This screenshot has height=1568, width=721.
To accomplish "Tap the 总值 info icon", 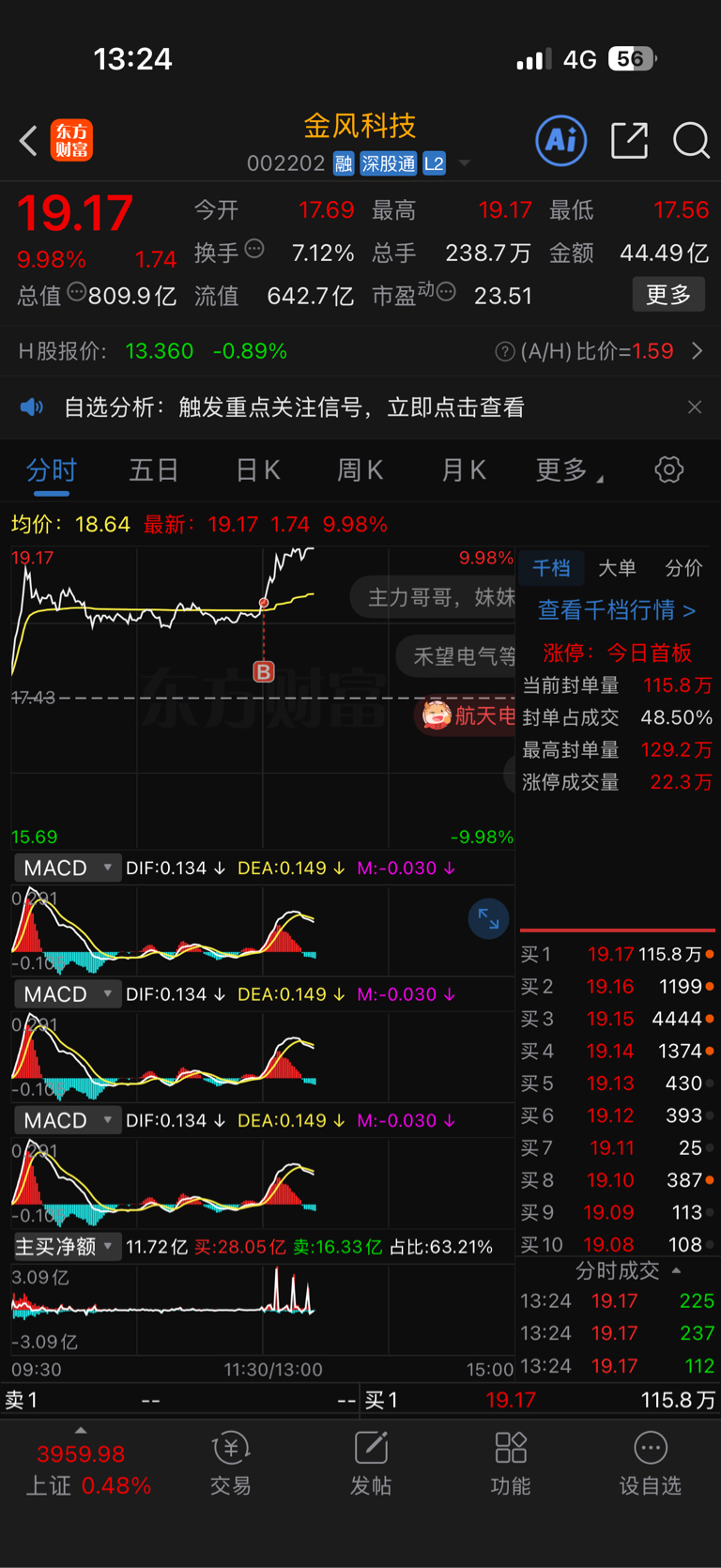I will 77,292.
